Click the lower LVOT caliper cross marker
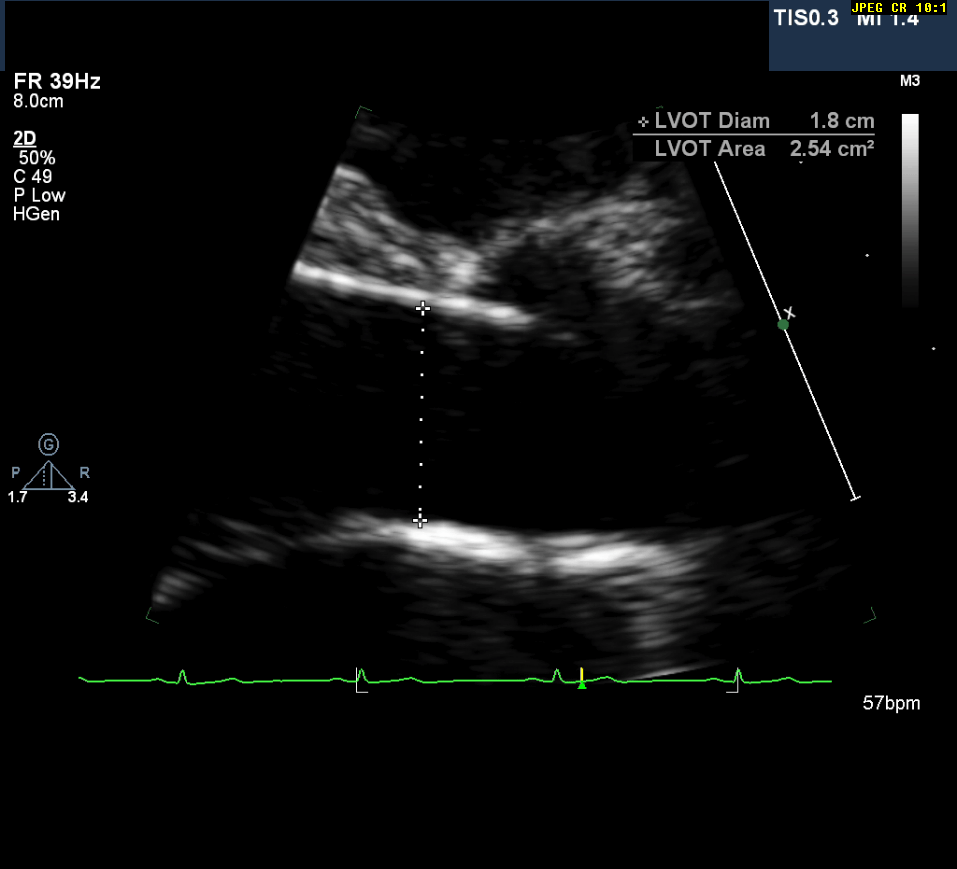Viewport: 957px width, 869px height. coord(420,520)
